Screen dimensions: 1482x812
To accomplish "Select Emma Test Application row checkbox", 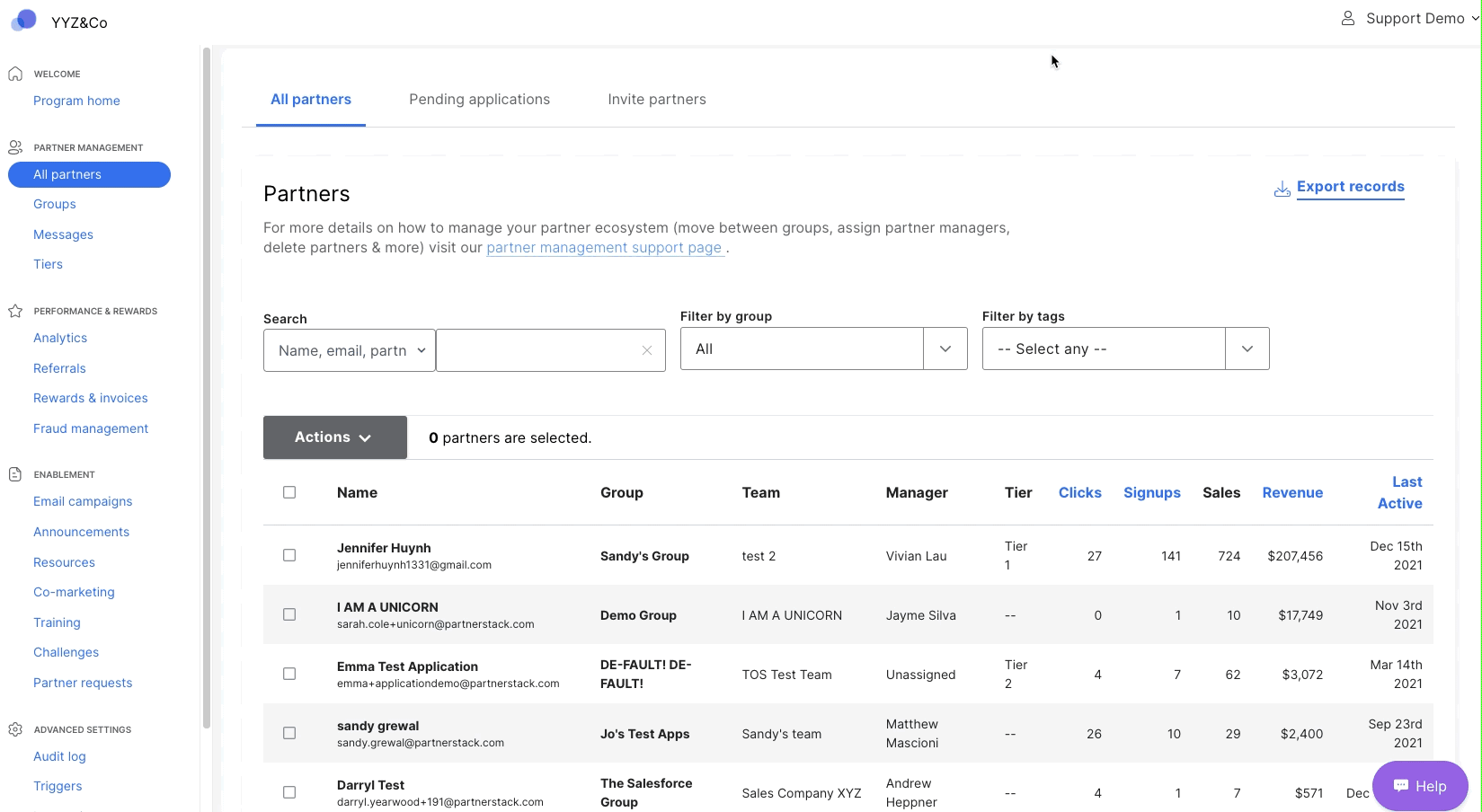I will pos(289,674).
